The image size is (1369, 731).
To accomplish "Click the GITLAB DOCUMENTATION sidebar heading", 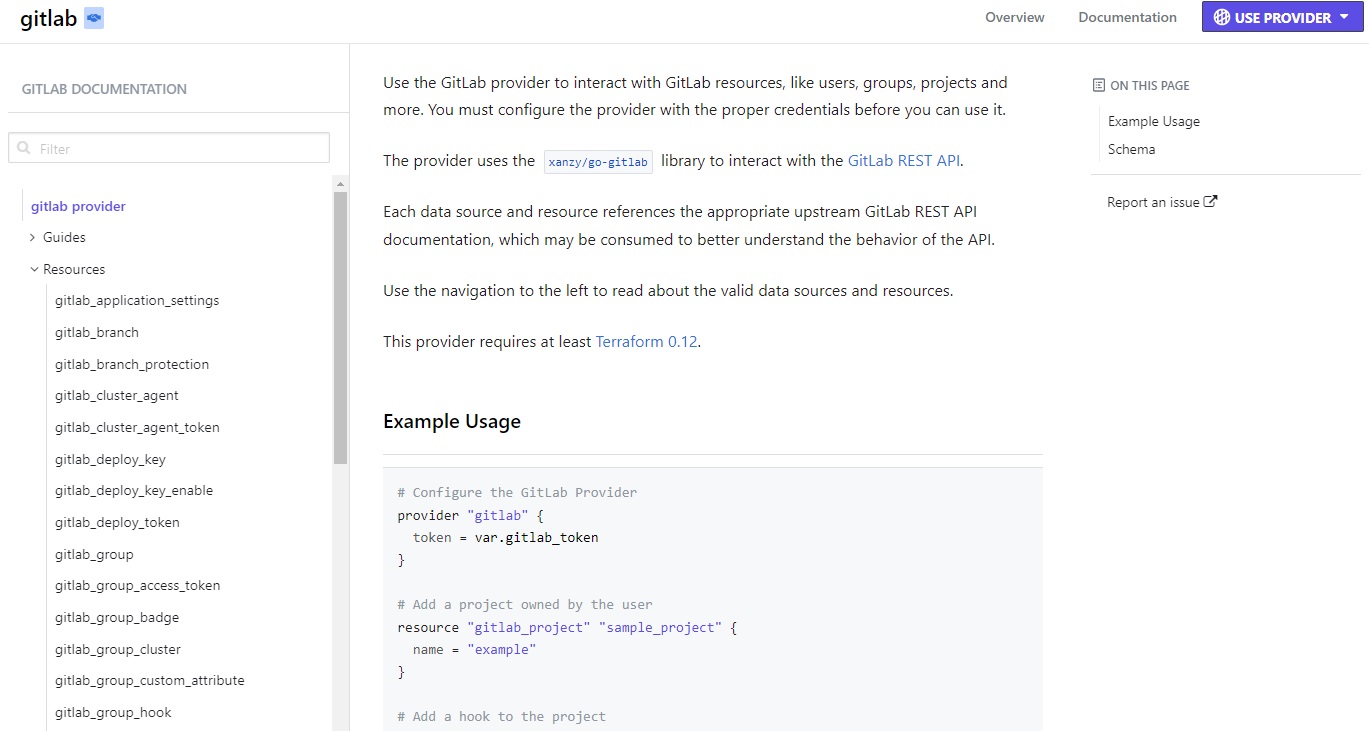I will pos(104,89).
